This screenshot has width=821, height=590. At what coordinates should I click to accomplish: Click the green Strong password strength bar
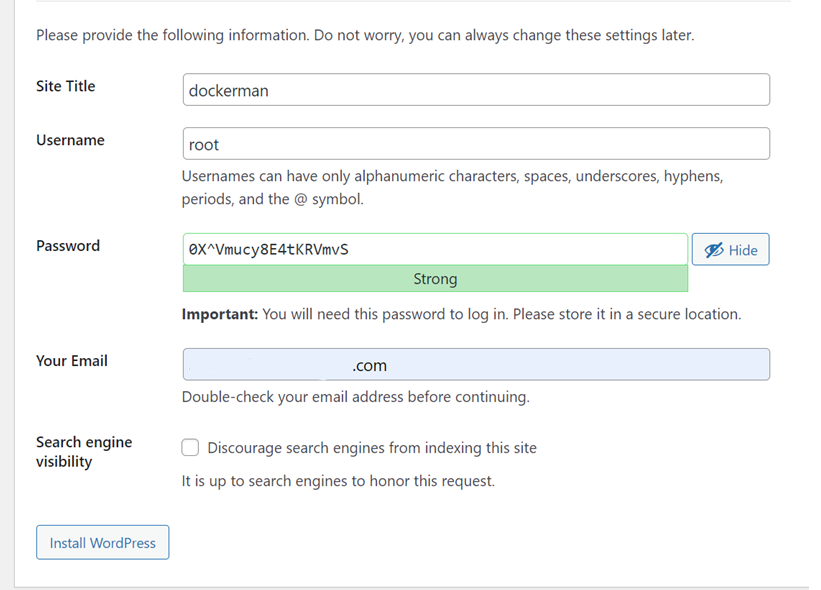click(x=435, y=279)
